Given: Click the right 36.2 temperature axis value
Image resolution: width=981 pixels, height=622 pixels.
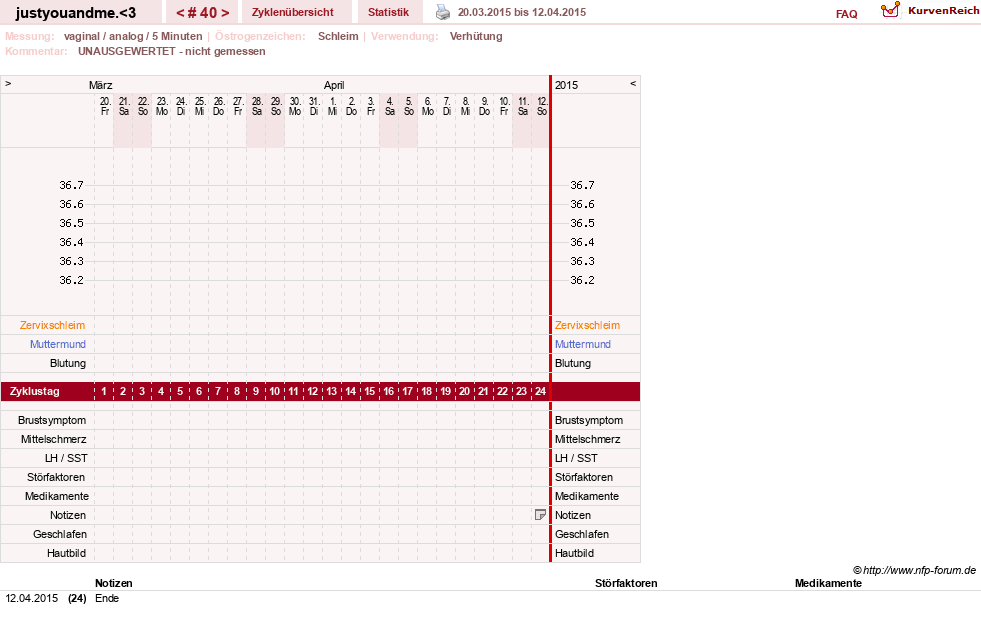Looking at the screenshot, I should coord(582,280).
